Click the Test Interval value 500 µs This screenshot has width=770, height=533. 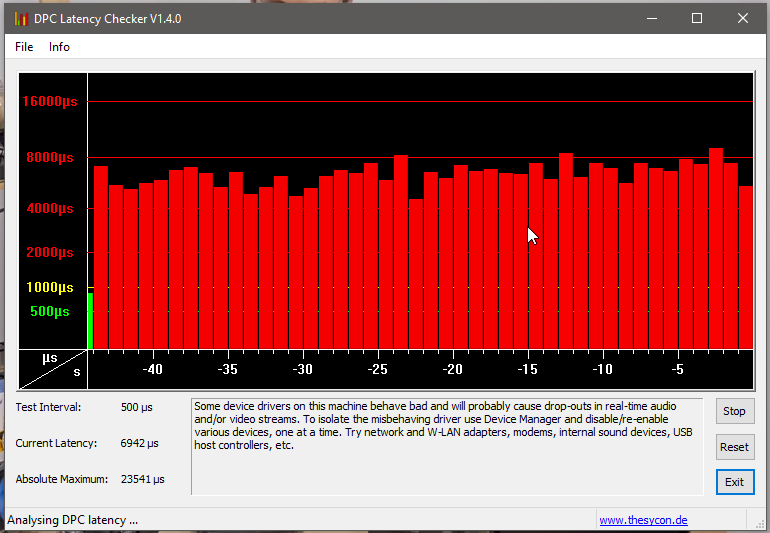[x=137, y=407]
